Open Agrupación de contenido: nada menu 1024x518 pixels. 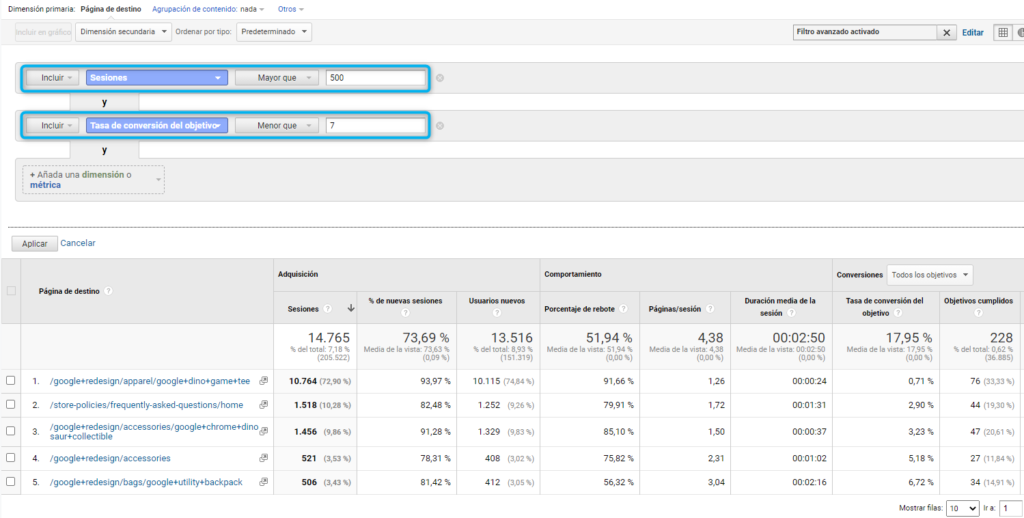pos(208,9)
